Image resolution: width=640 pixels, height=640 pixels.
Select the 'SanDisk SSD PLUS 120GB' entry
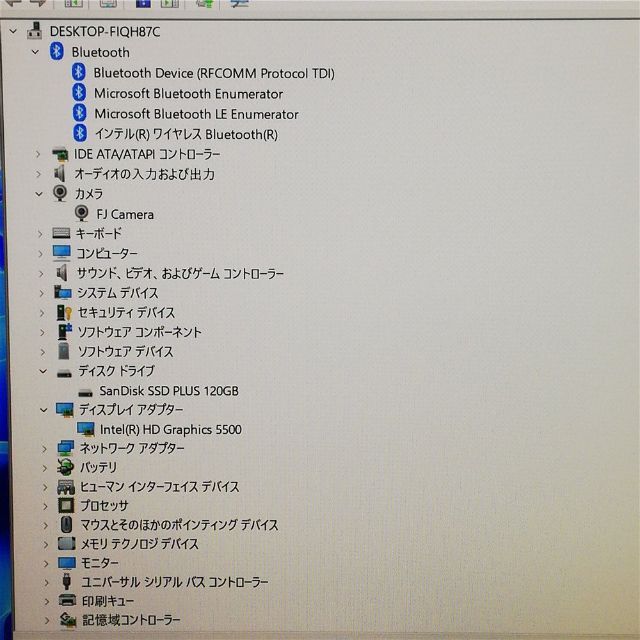[x=169, y=391]
